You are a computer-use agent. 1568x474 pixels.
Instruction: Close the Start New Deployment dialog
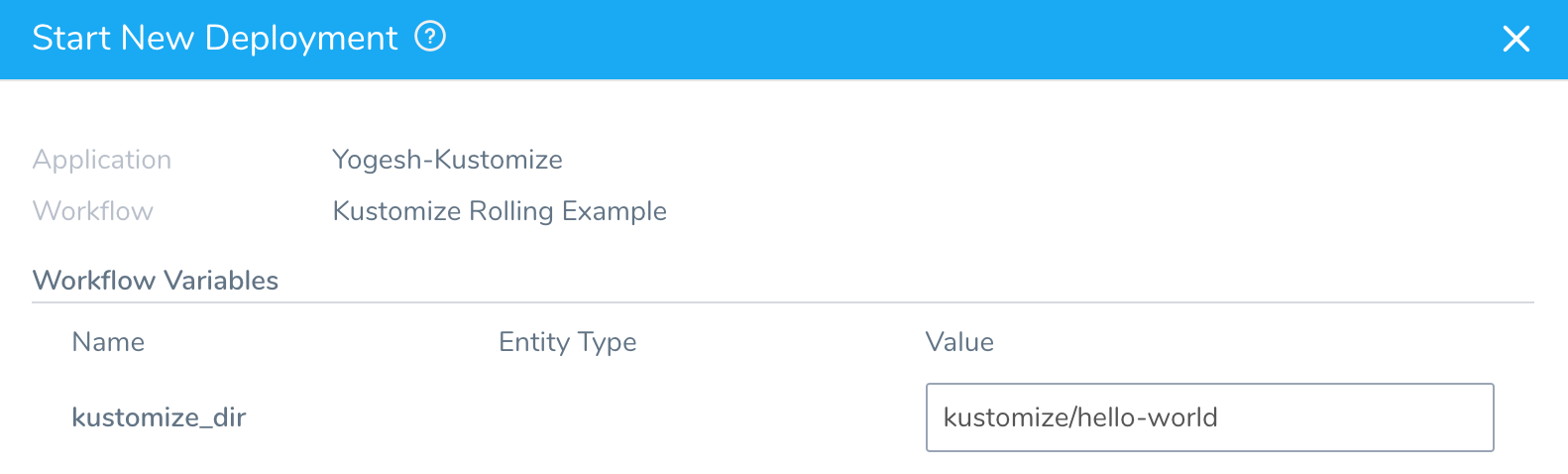[1516, 39]
